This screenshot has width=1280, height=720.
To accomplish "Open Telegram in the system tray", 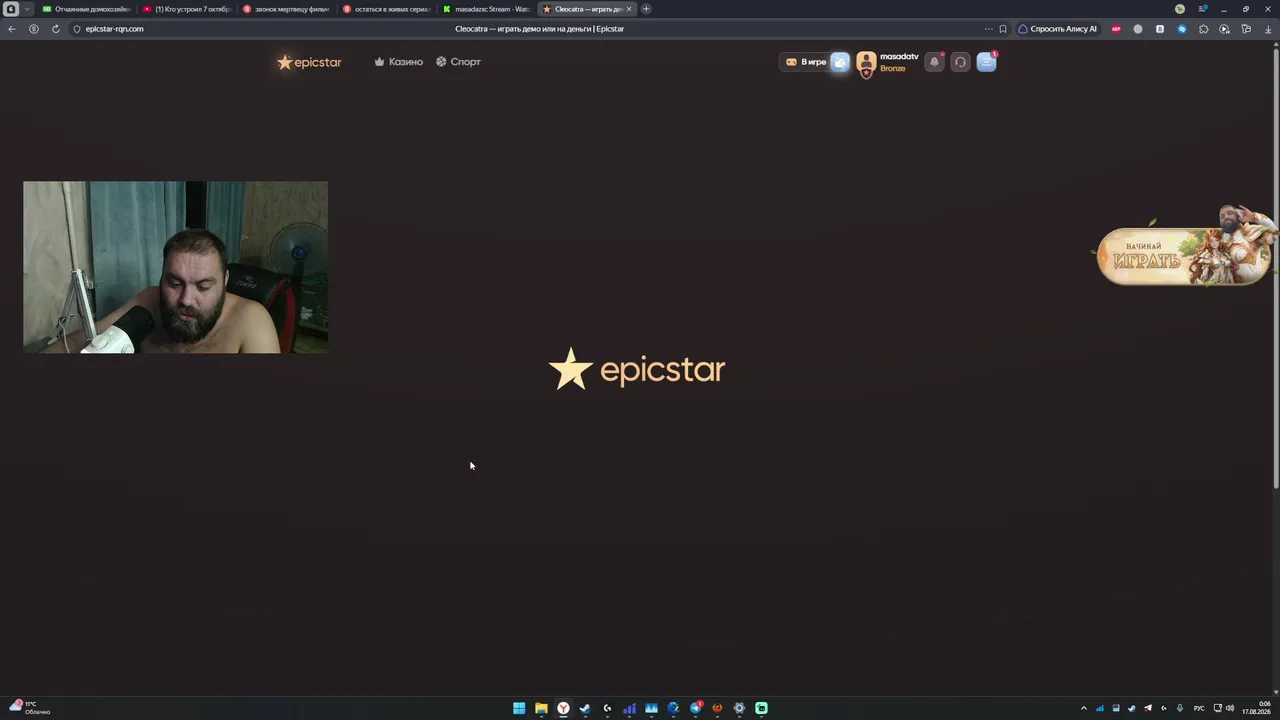I will click(x=1147, y=708).
